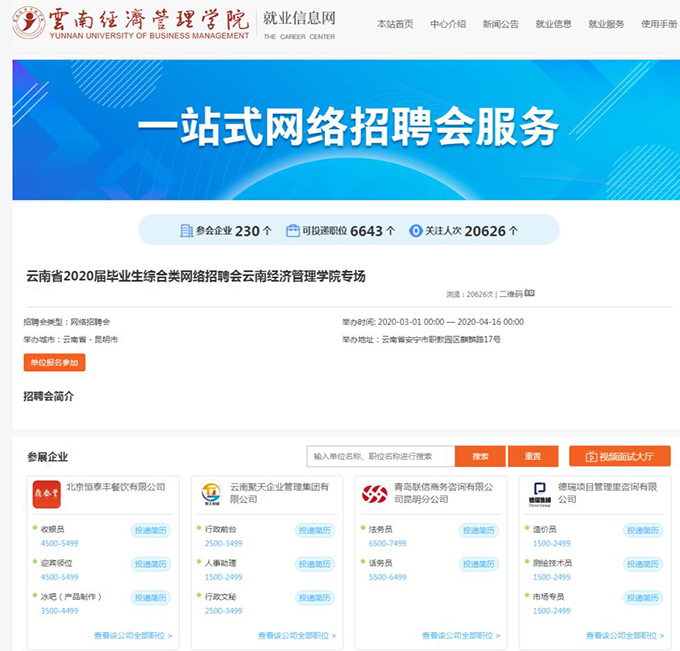Image resolution: width=680 pixels, height=651 pixels.
Task: Open the 使用手册 navigation item
Action: [659, 24]
